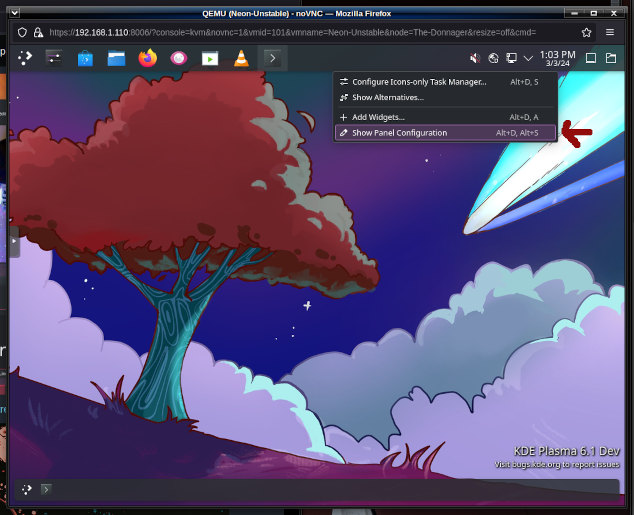Viewport: 634px width, 515px height.
Task: Minimize the Firefox noVNC window
Action: pyautogui.click(x=575, y=13)
